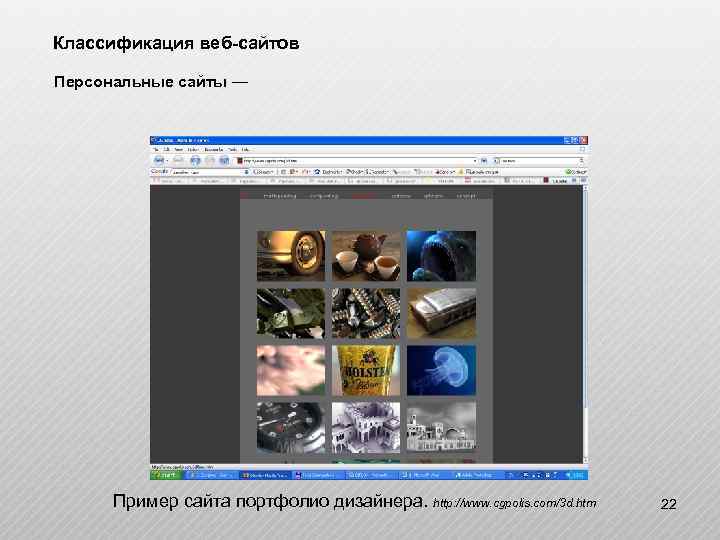Screen dimensions: 720x540
Task: Click the Reload page toolbar icon
Action: point(195,160)
